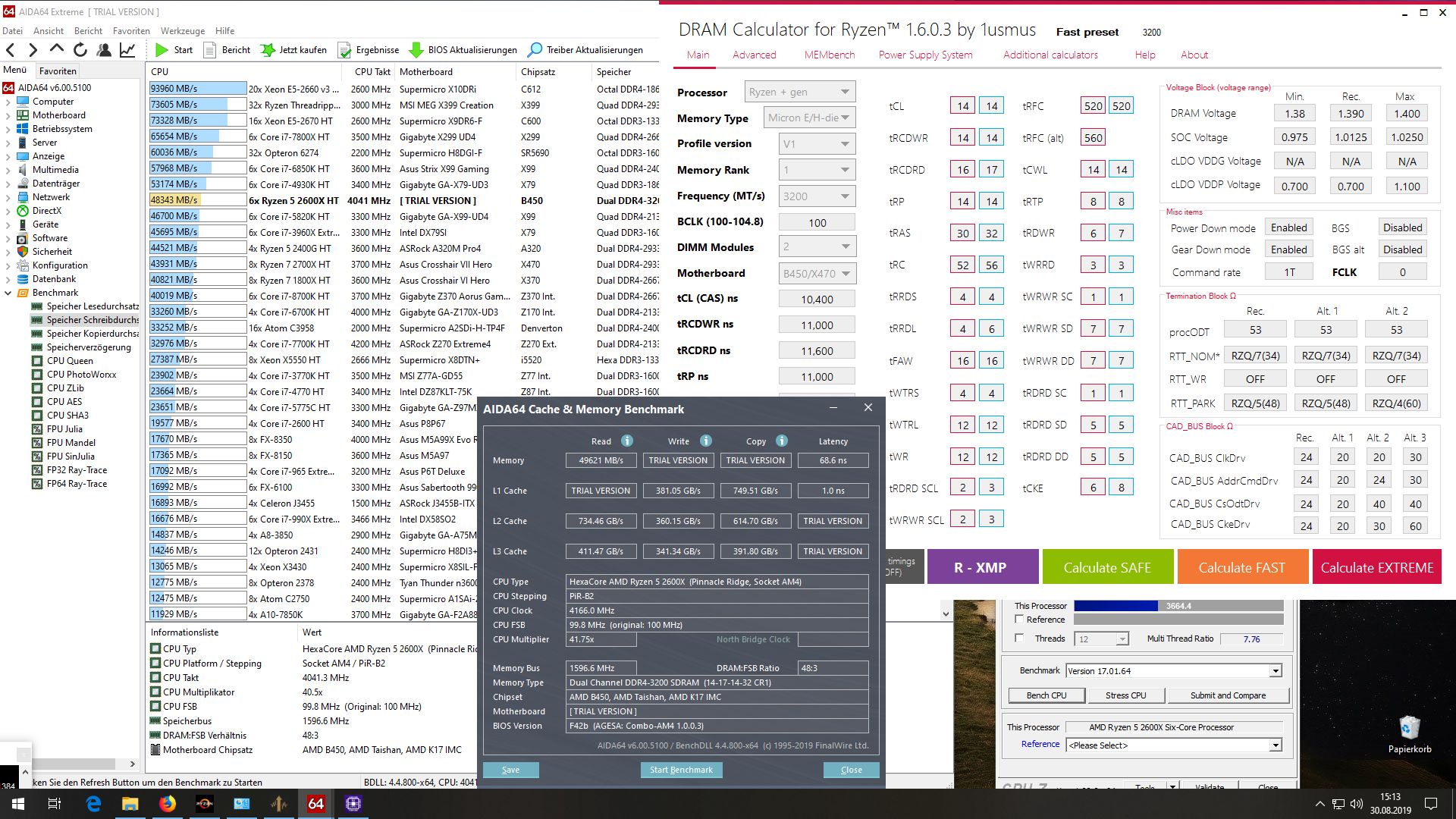Open Firefox from the taskbar

168,804
